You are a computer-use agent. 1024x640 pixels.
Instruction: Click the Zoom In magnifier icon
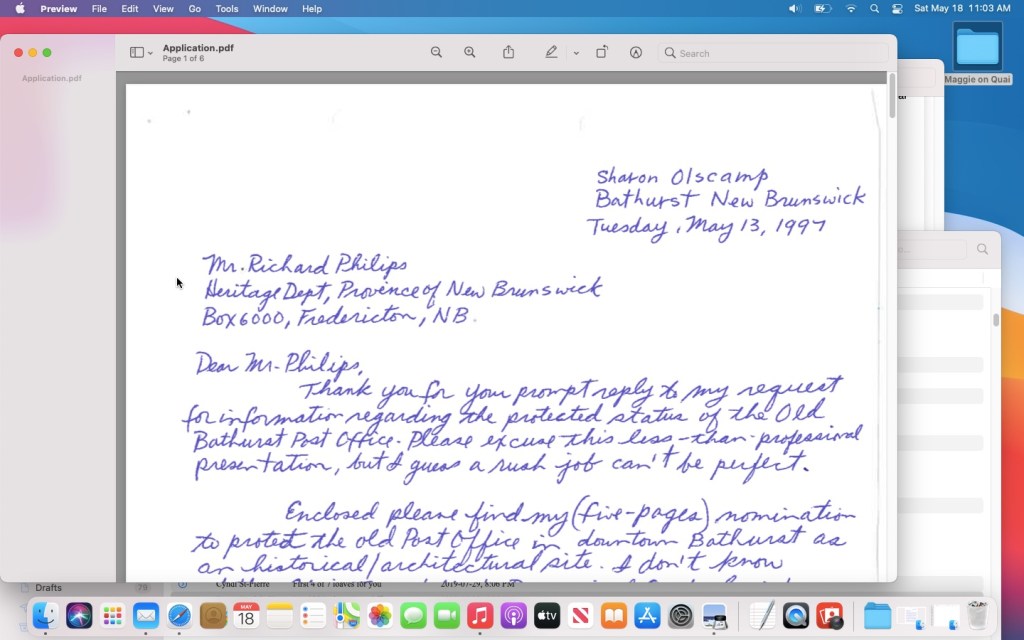(470, 52)
